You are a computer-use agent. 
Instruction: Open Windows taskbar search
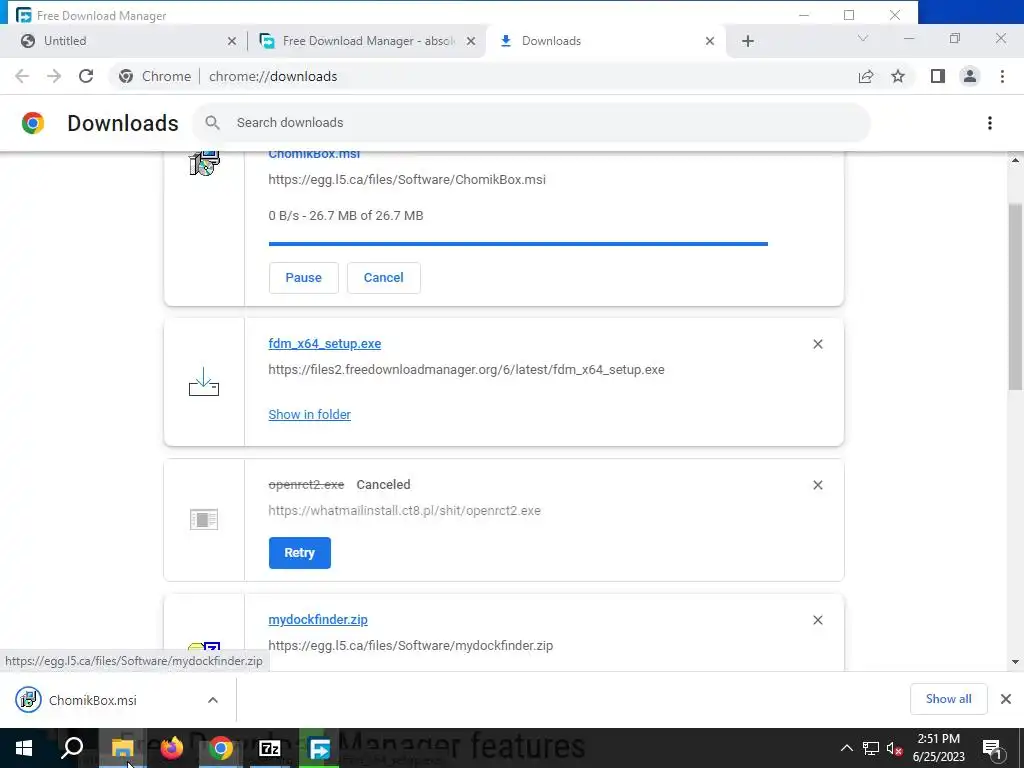(72, 748)
